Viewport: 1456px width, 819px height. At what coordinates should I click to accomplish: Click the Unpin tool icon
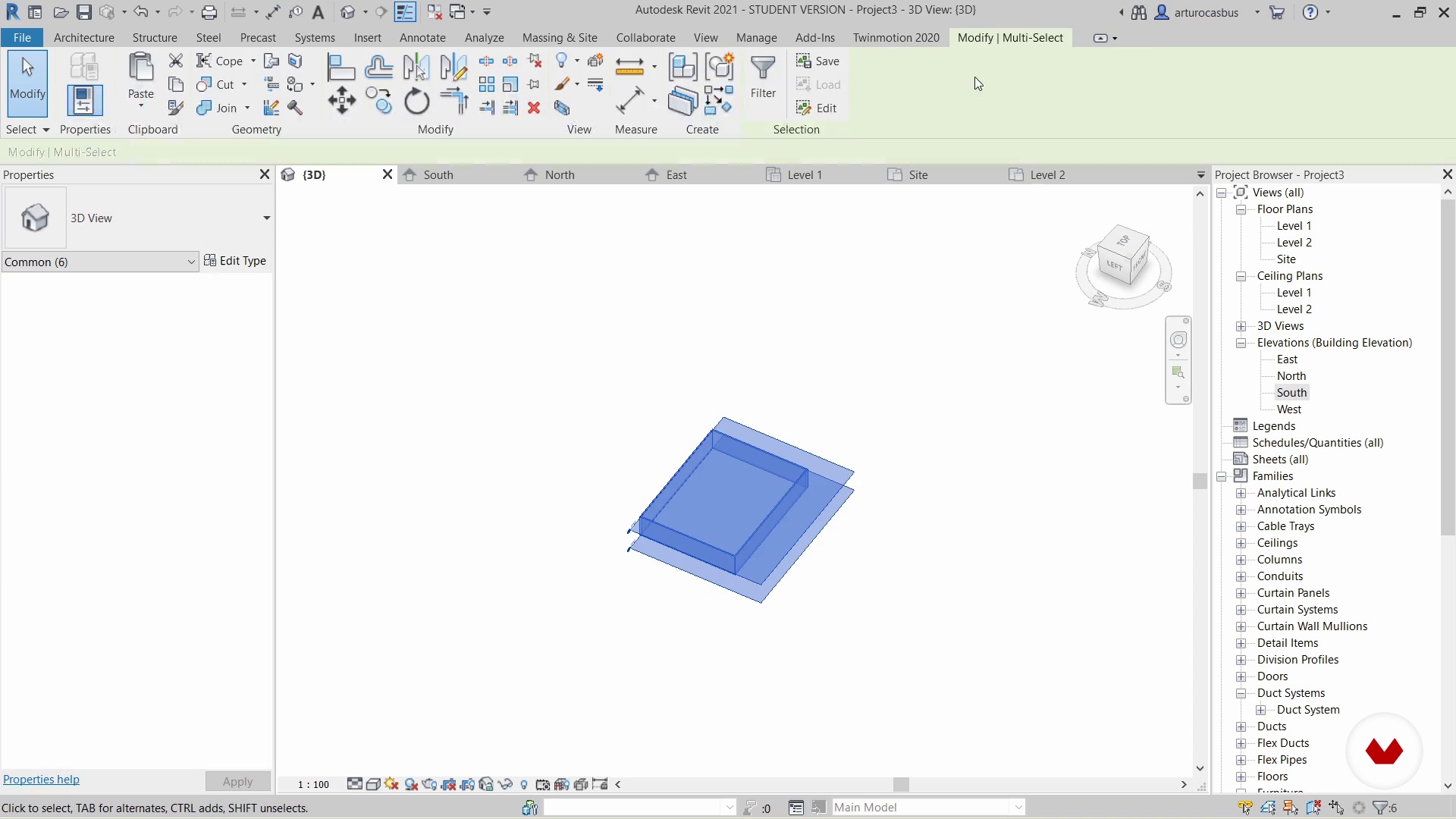tap(535, 61)
